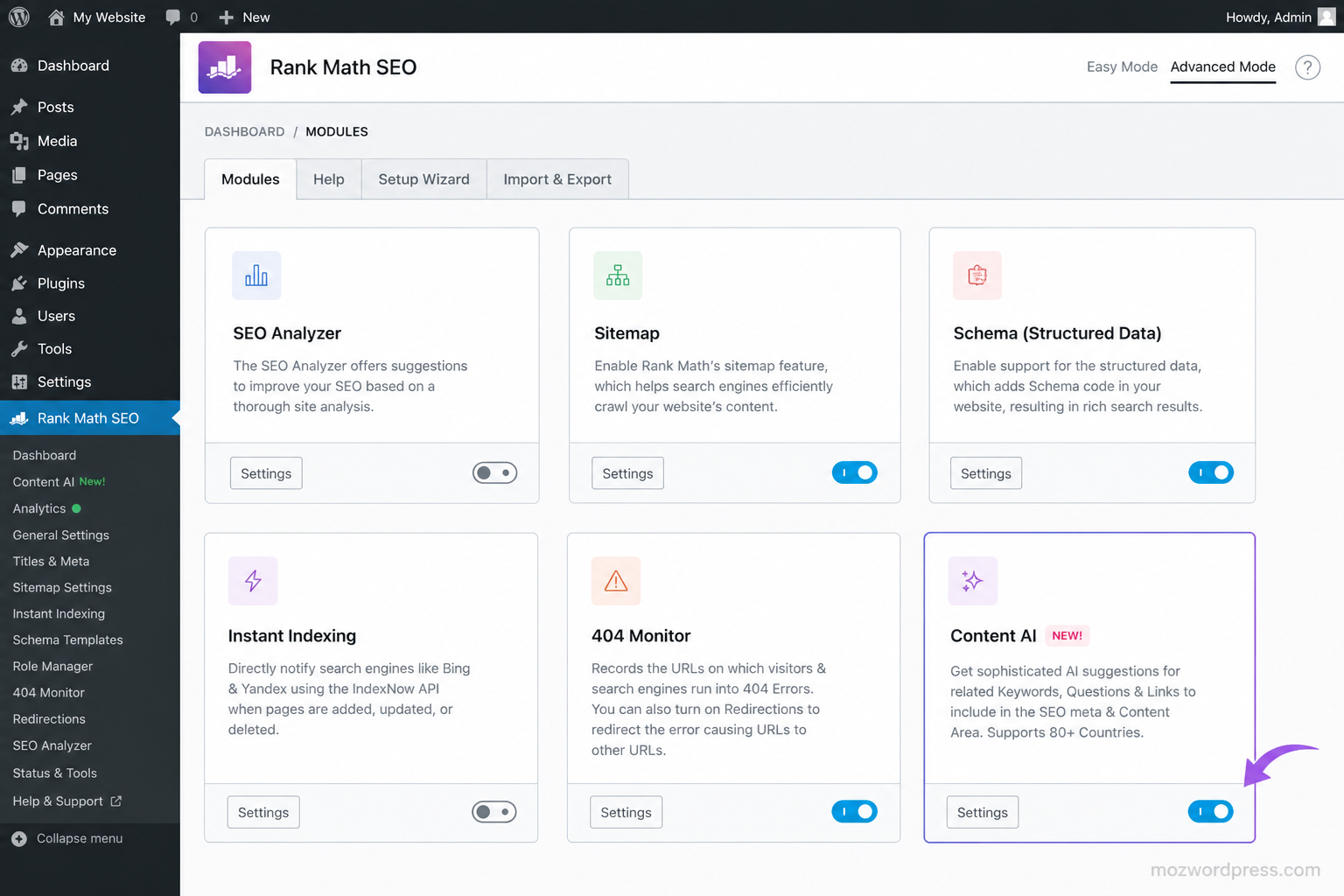
Task: Click the Admin avatar in the top bar
Action: [1326, 17]
